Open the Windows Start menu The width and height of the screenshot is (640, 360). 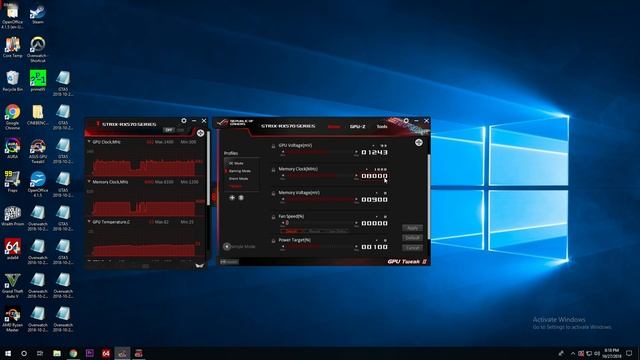8,353
